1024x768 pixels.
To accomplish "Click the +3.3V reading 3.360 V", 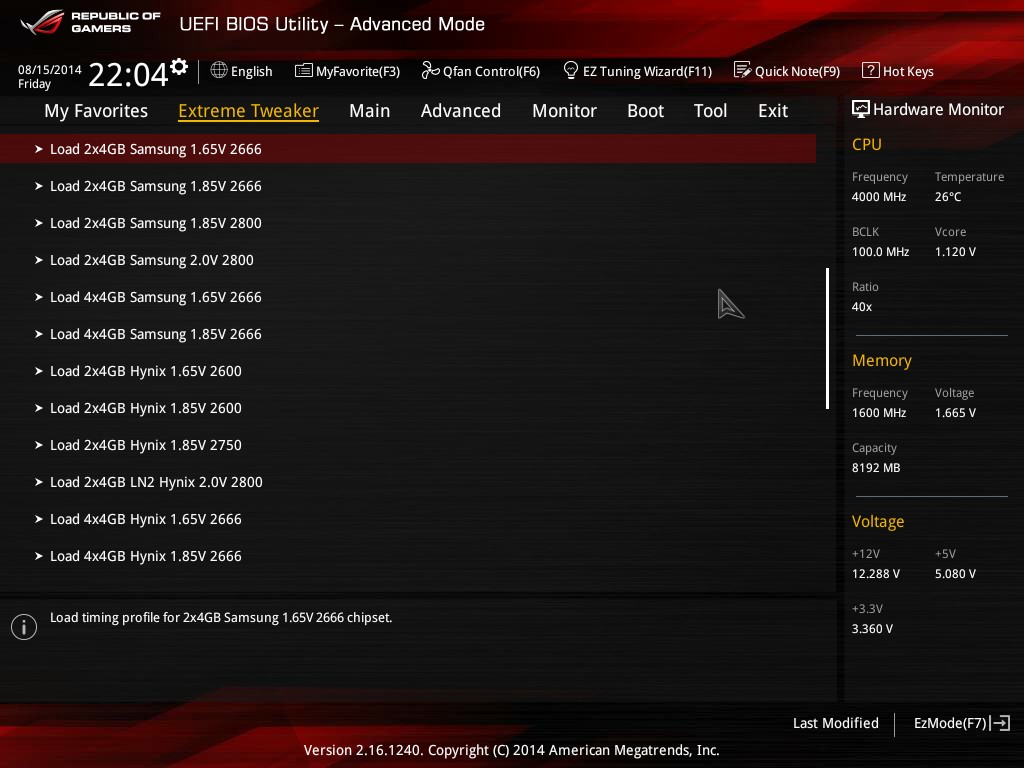I will click(x=872, y=629).
